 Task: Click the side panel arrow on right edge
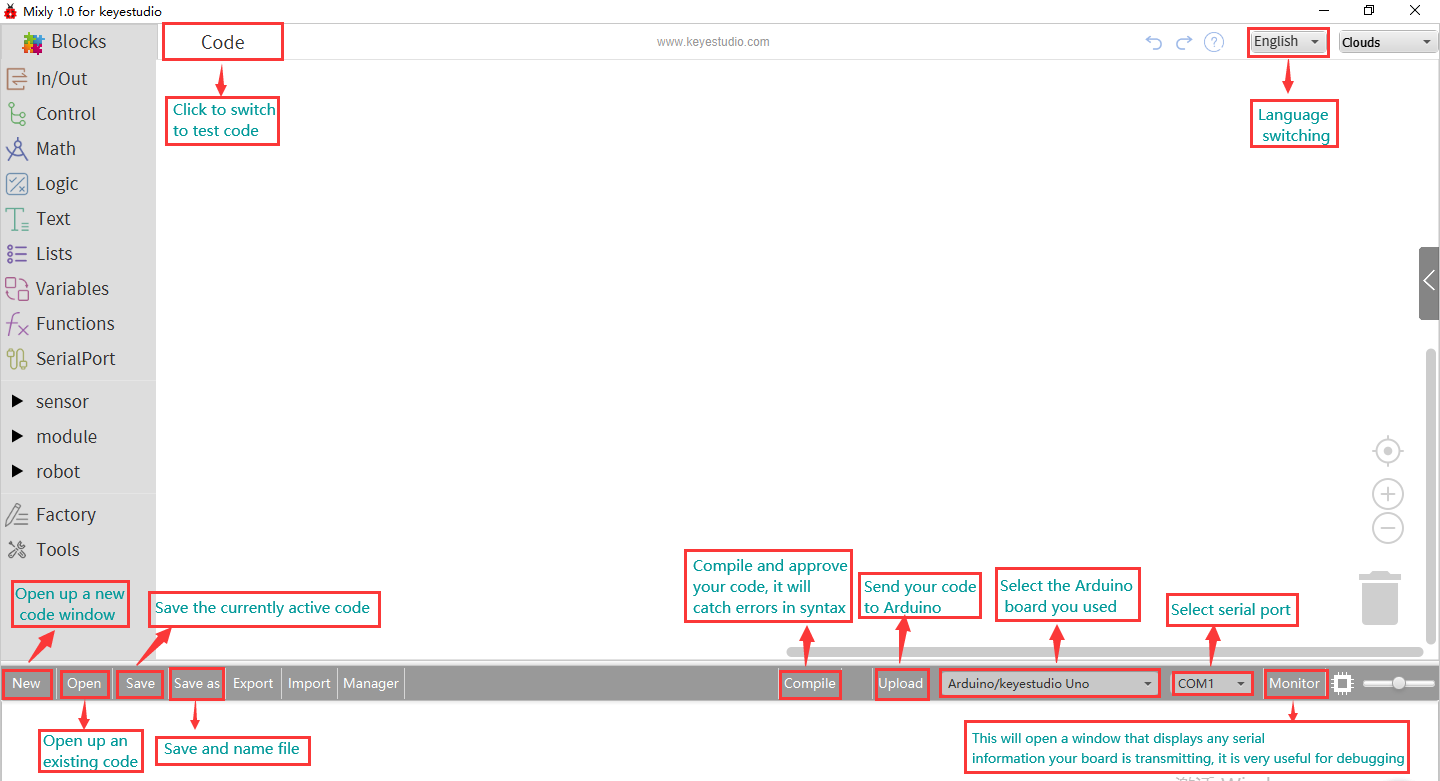(1429, 283)
